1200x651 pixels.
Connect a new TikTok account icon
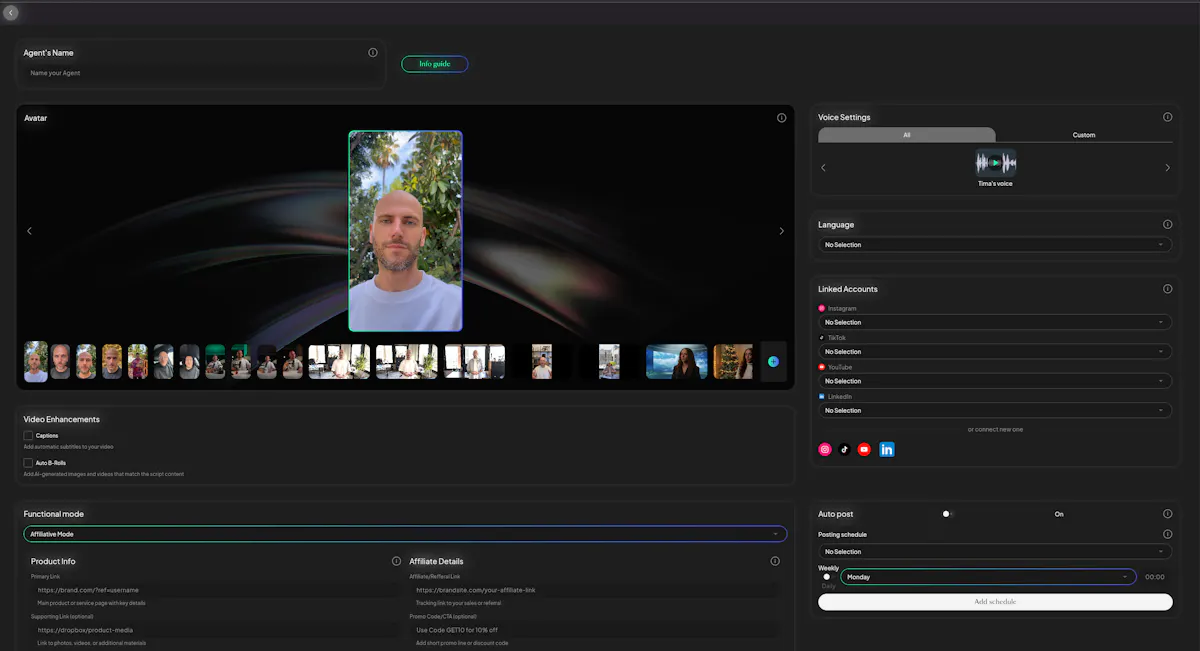845,449
